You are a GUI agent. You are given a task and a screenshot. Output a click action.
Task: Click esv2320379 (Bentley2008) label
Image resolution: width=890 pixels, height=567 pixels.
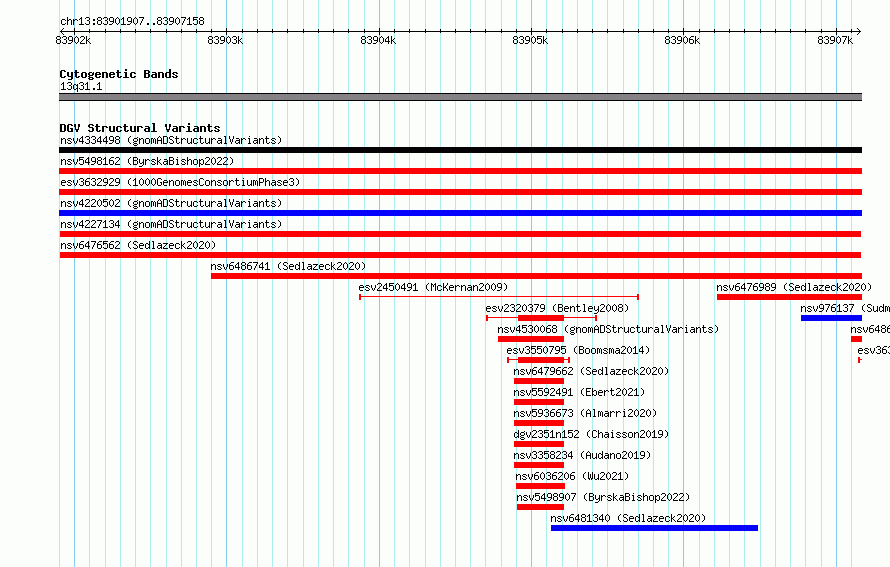pos(557,308)
